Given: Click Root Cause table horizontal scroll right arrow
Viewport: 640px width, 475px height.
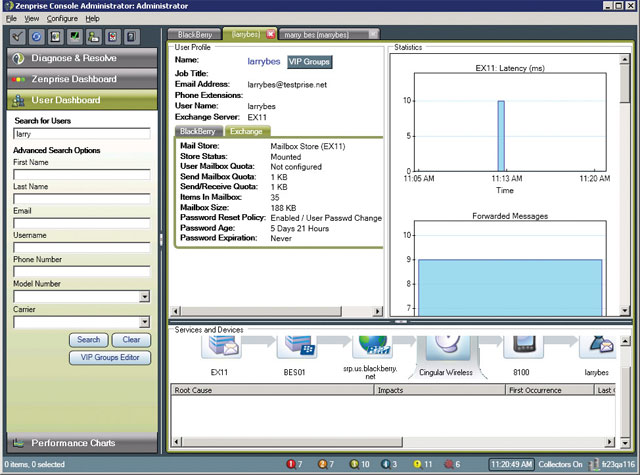Looking at the screenshot, I should coord(610,442).
